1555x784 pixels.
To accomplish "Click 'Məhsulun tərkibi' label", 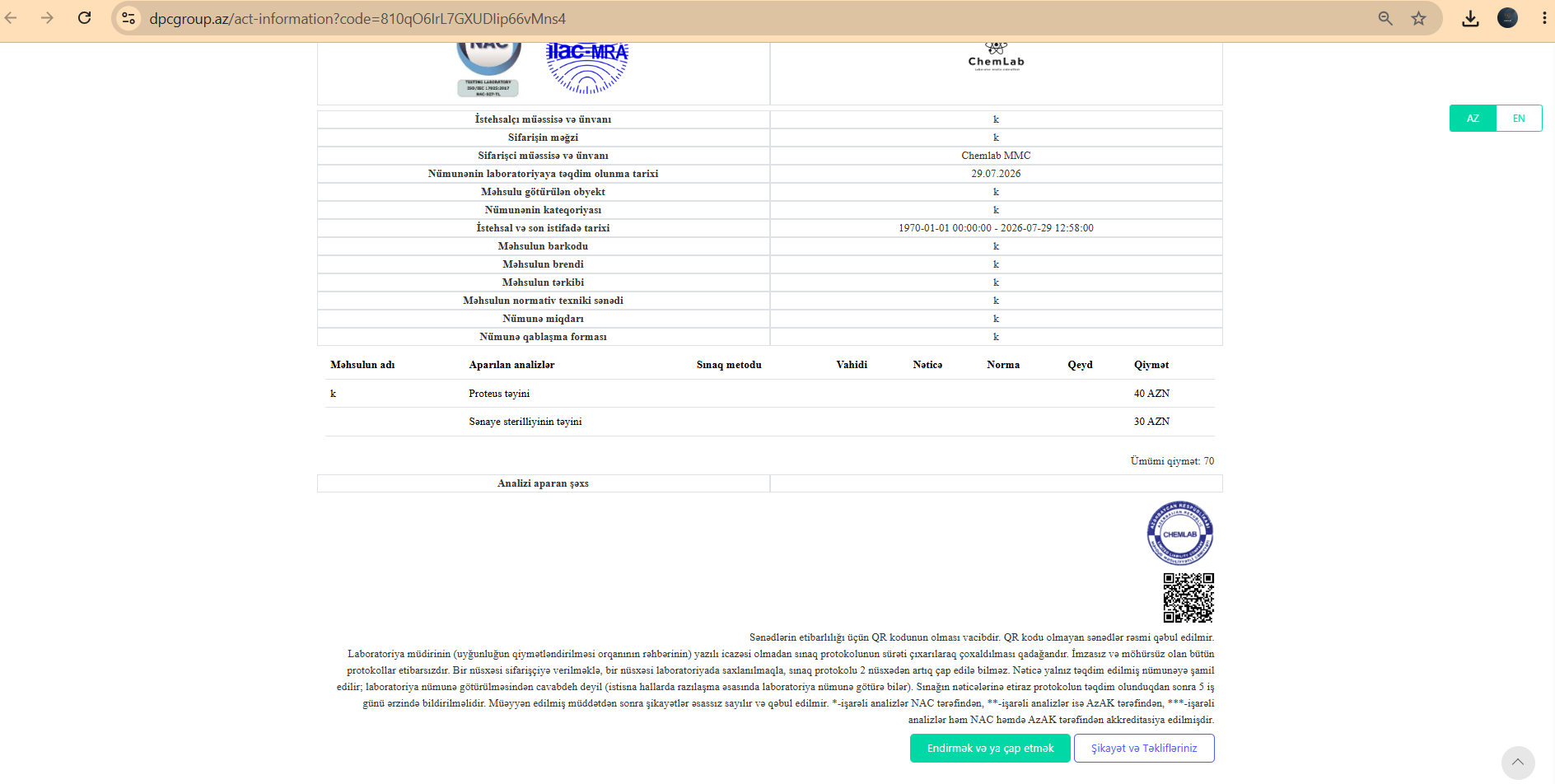I will [x=543, y=282].
